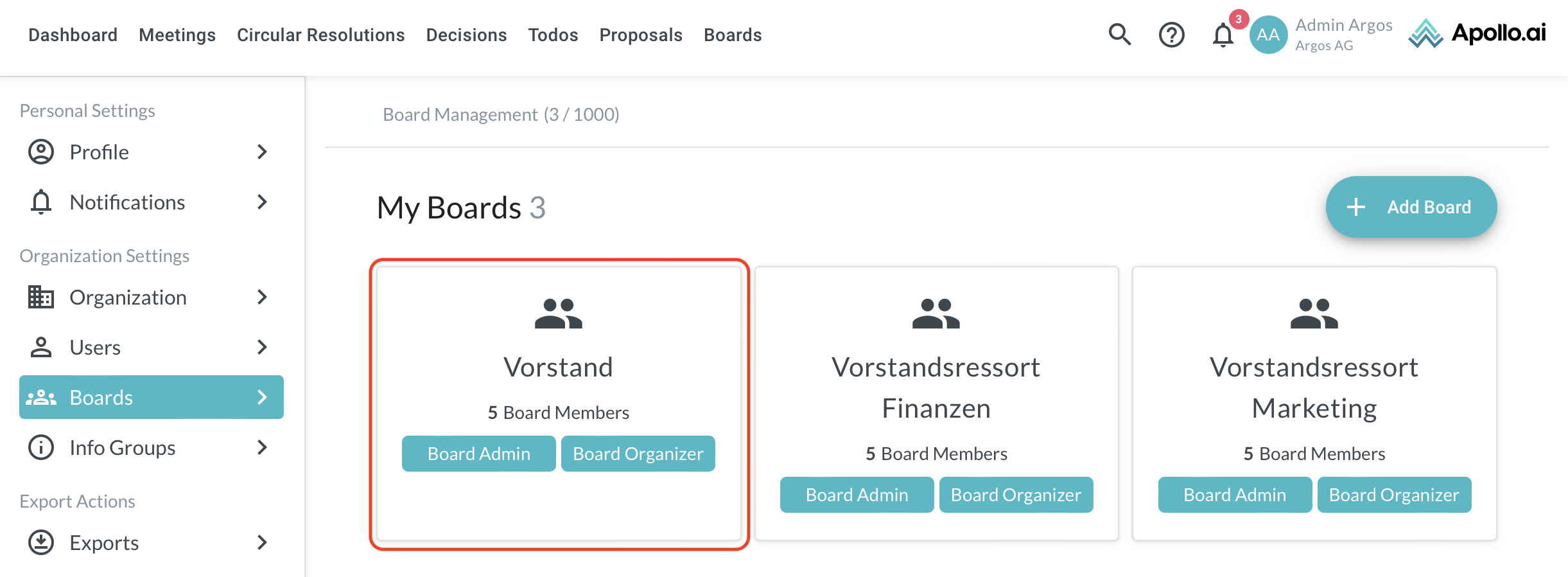Click the Exports download icon
Screen dimensions: 1568x577
tap(41, 542)
